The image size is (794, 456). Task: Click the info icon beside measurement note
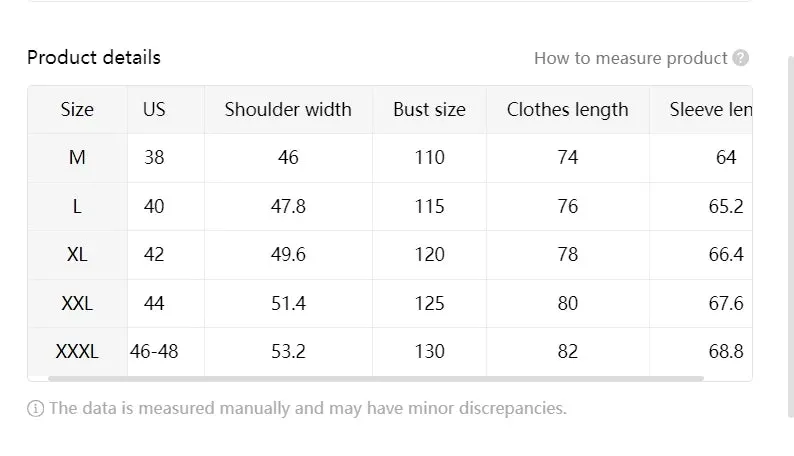(35, 408)
